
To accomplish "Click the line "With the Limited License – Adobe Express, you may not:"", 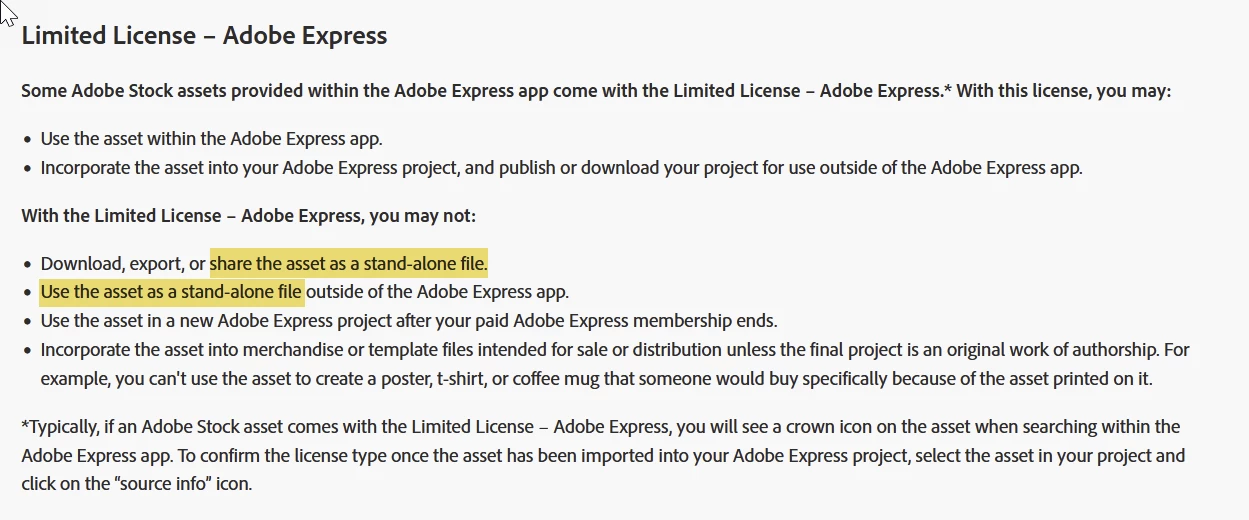I will tap(249, 215).
